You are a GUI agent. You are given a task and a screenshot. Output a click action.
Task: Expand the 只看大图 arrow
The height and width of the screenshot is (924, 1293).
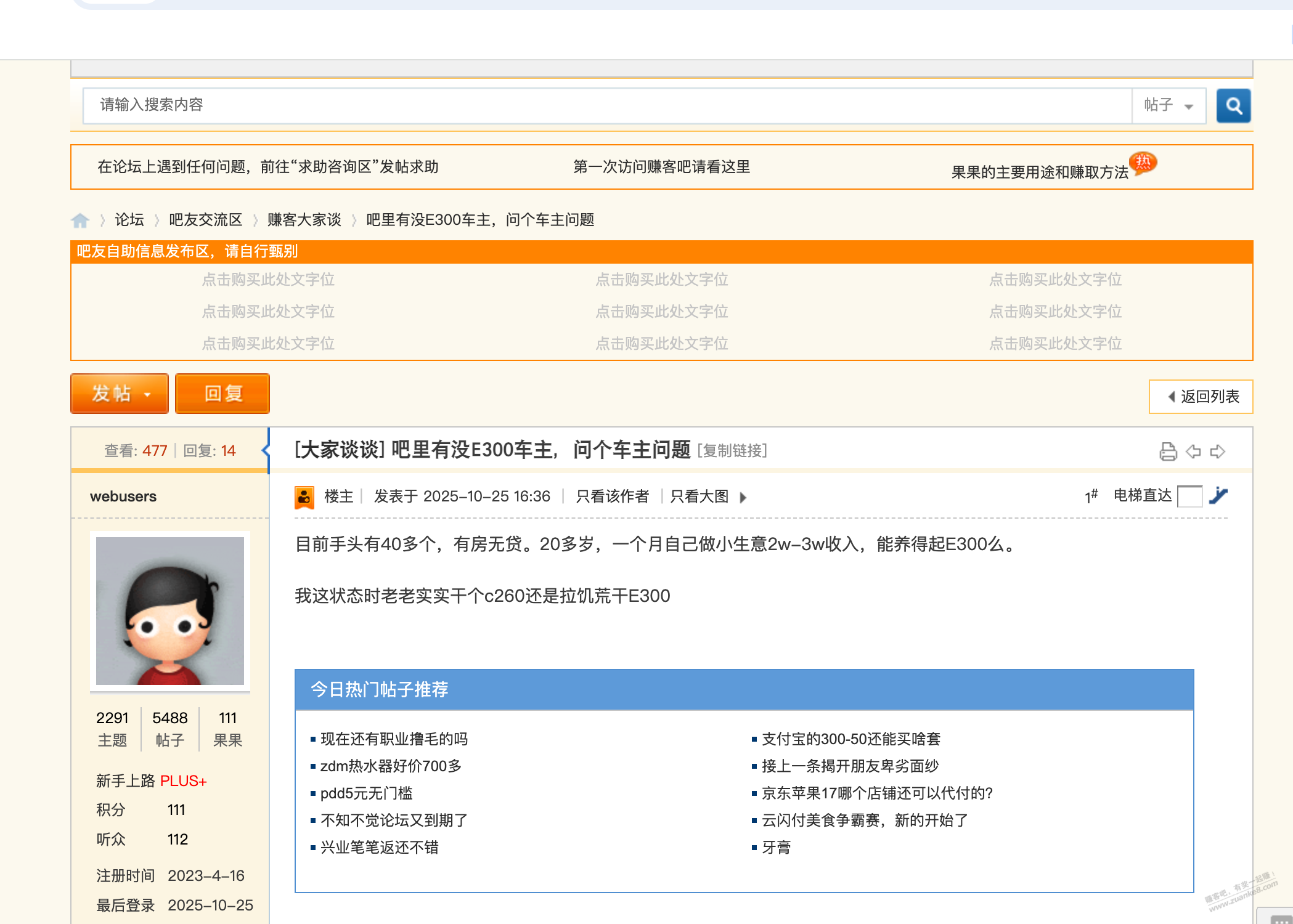coord(743,497)
